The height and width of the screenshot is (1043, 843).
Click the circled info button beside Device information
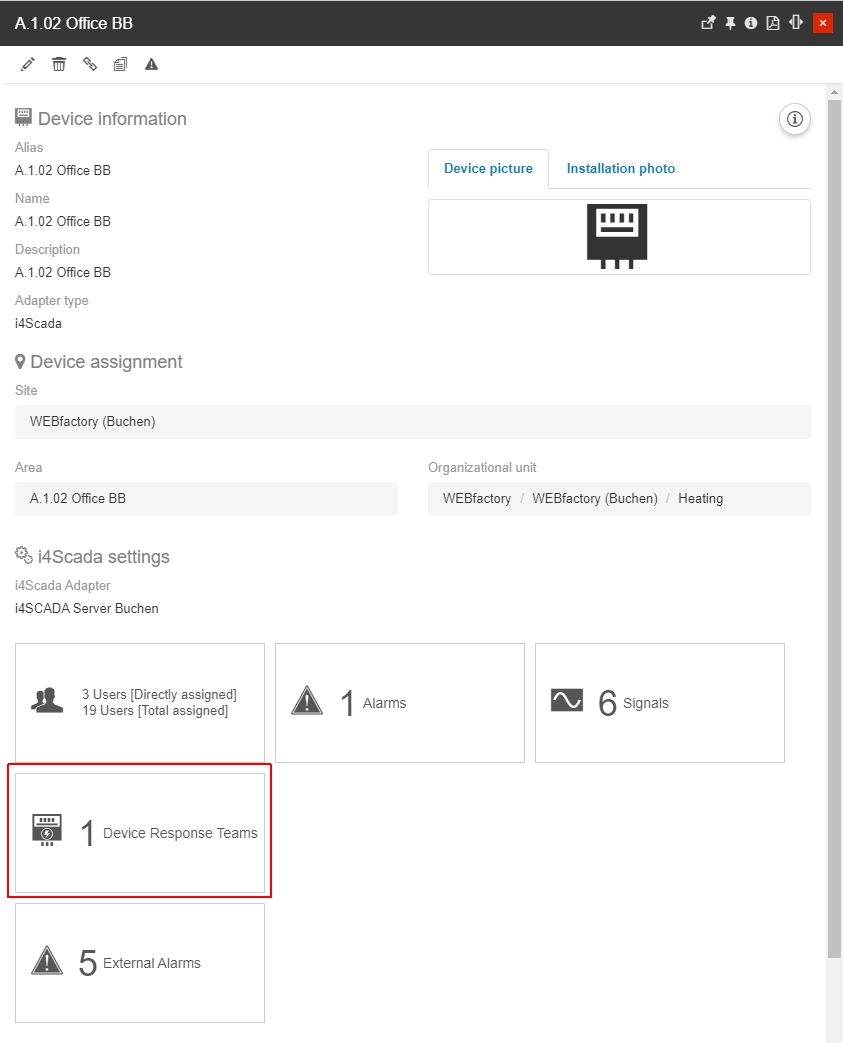pyautogui.click(x=795, y=120)
